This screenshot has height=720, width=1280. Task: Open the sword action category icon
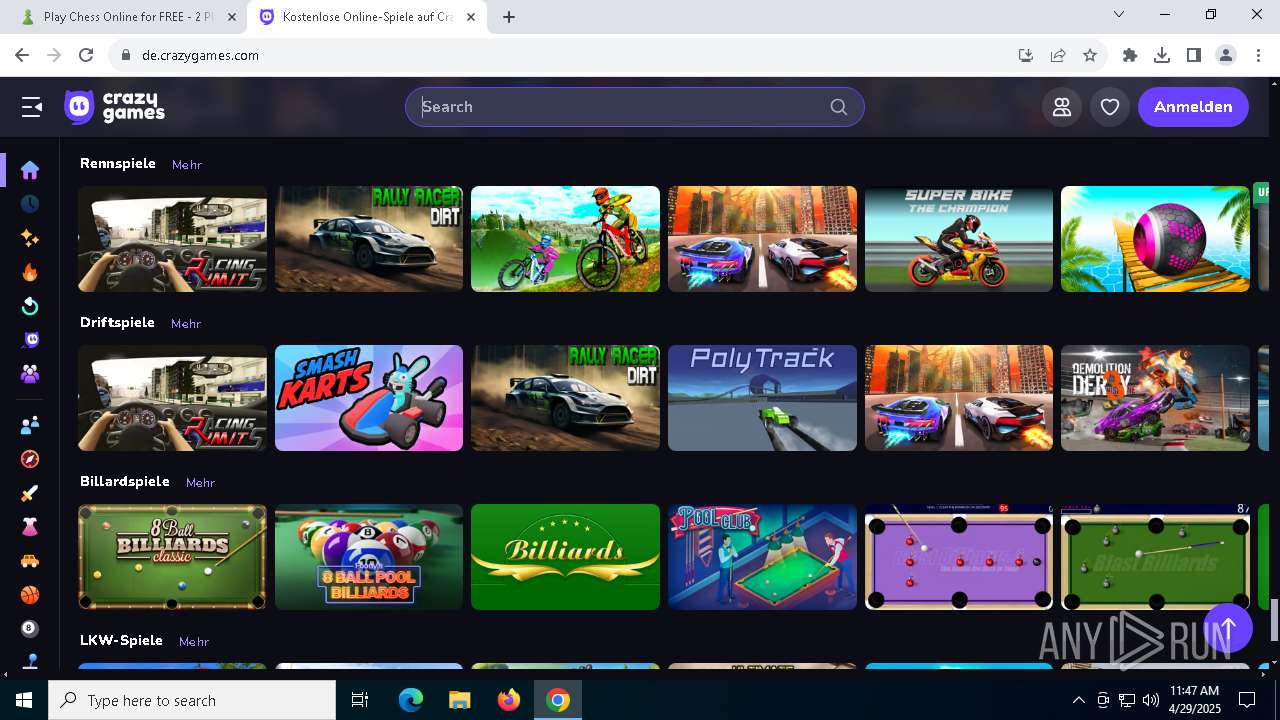[30, 493]
